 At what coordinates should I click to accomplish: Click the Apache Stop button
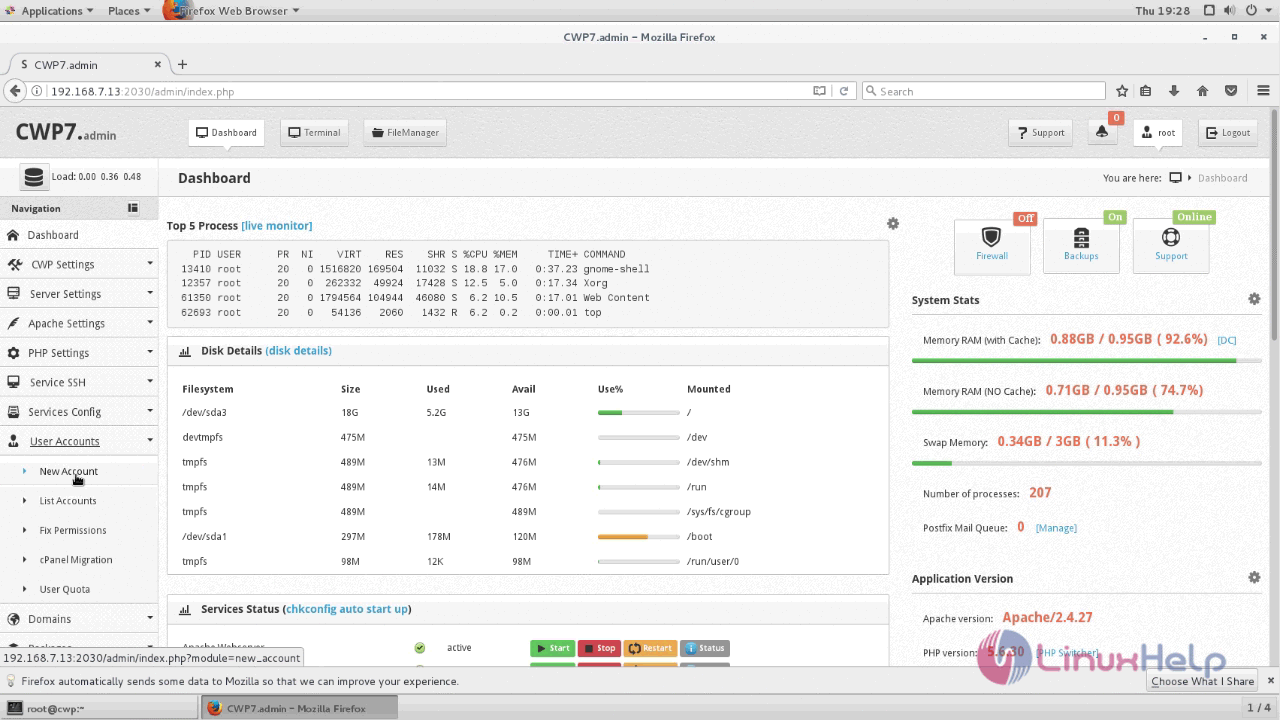600,648
